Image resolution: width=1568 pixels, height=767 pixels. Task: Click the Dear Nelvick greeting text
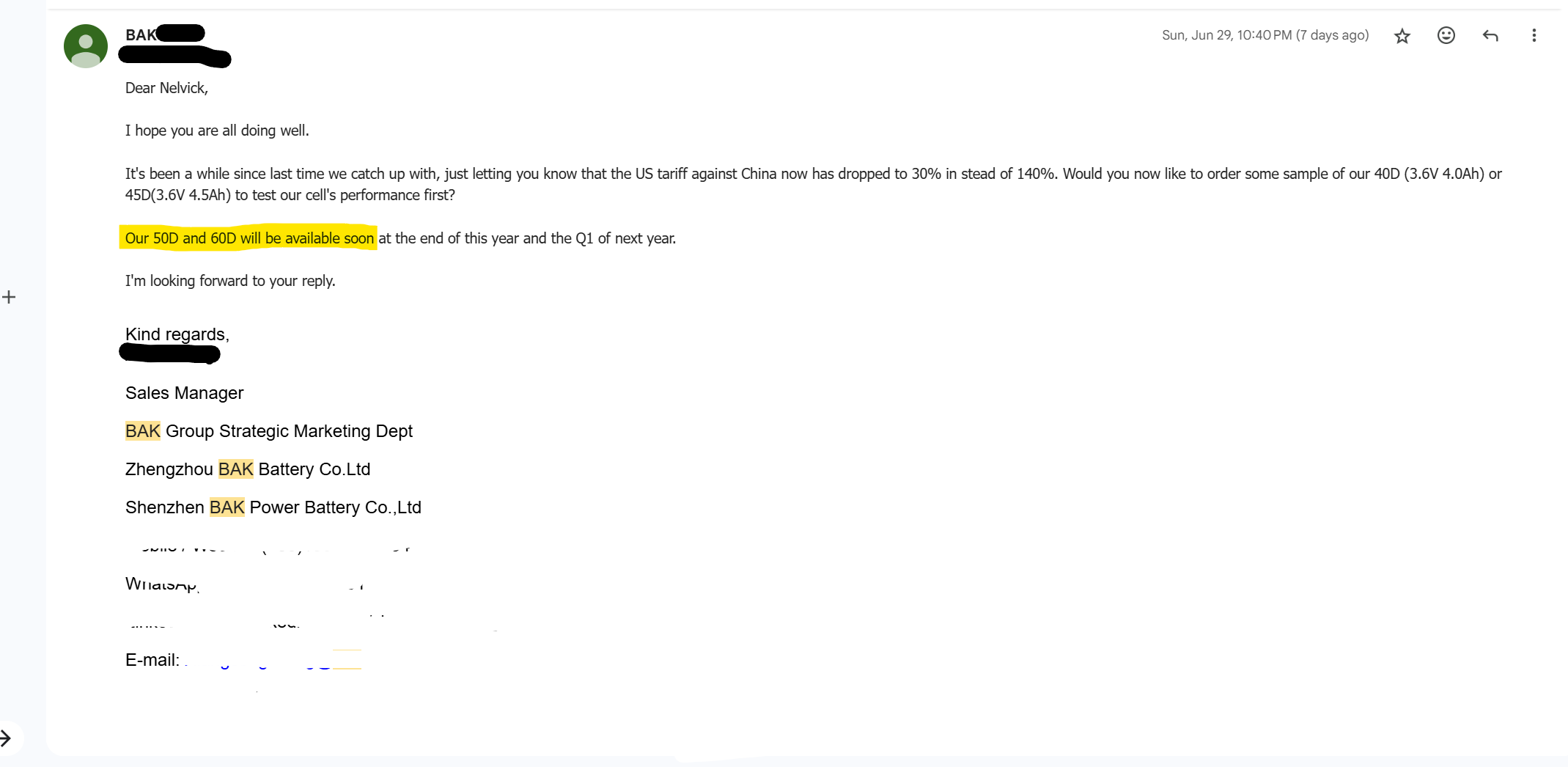tap(166, 88)
